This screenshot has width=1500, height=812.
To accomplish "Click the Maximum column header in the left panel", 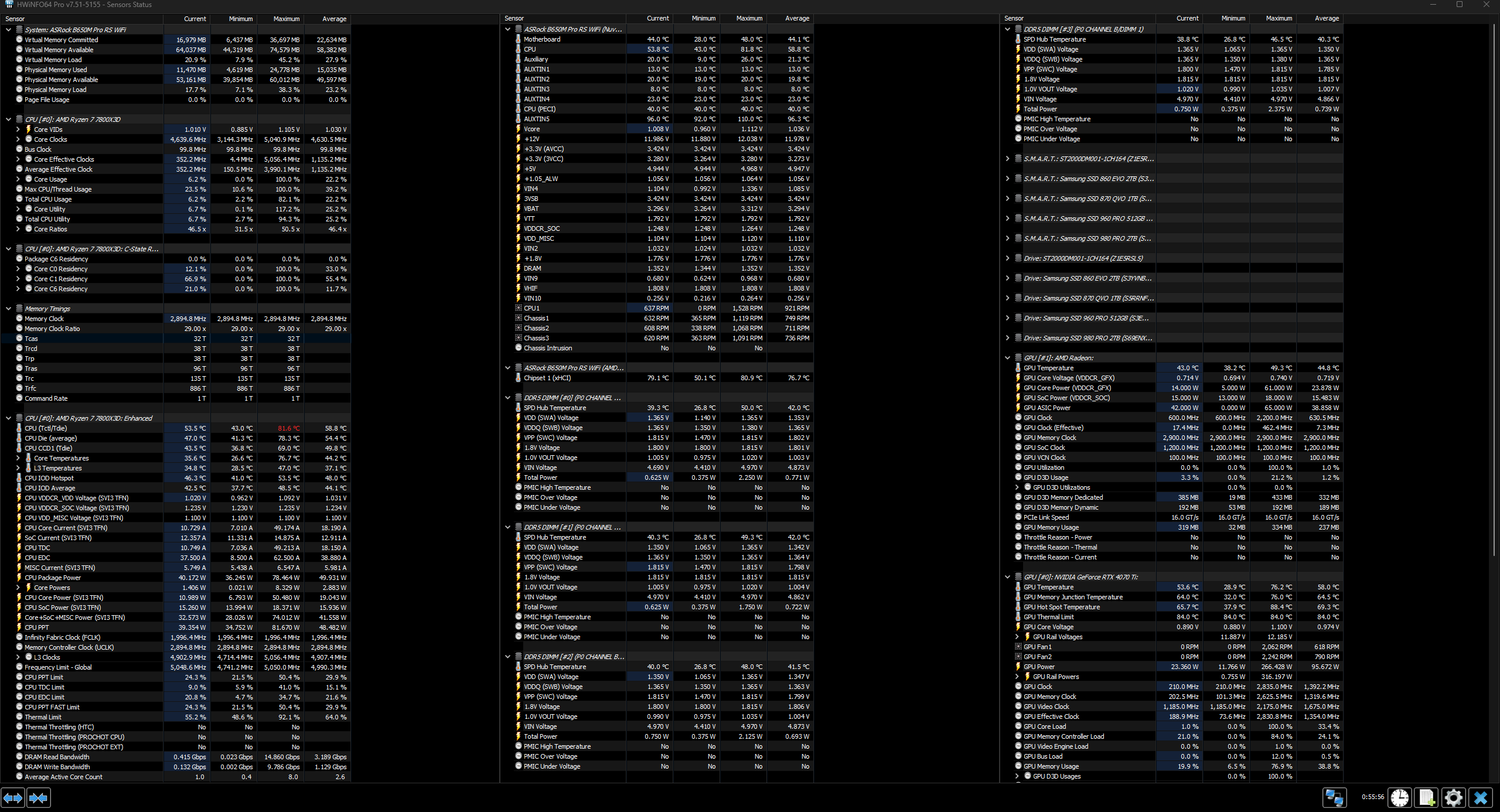I will [x=286, y=19].
